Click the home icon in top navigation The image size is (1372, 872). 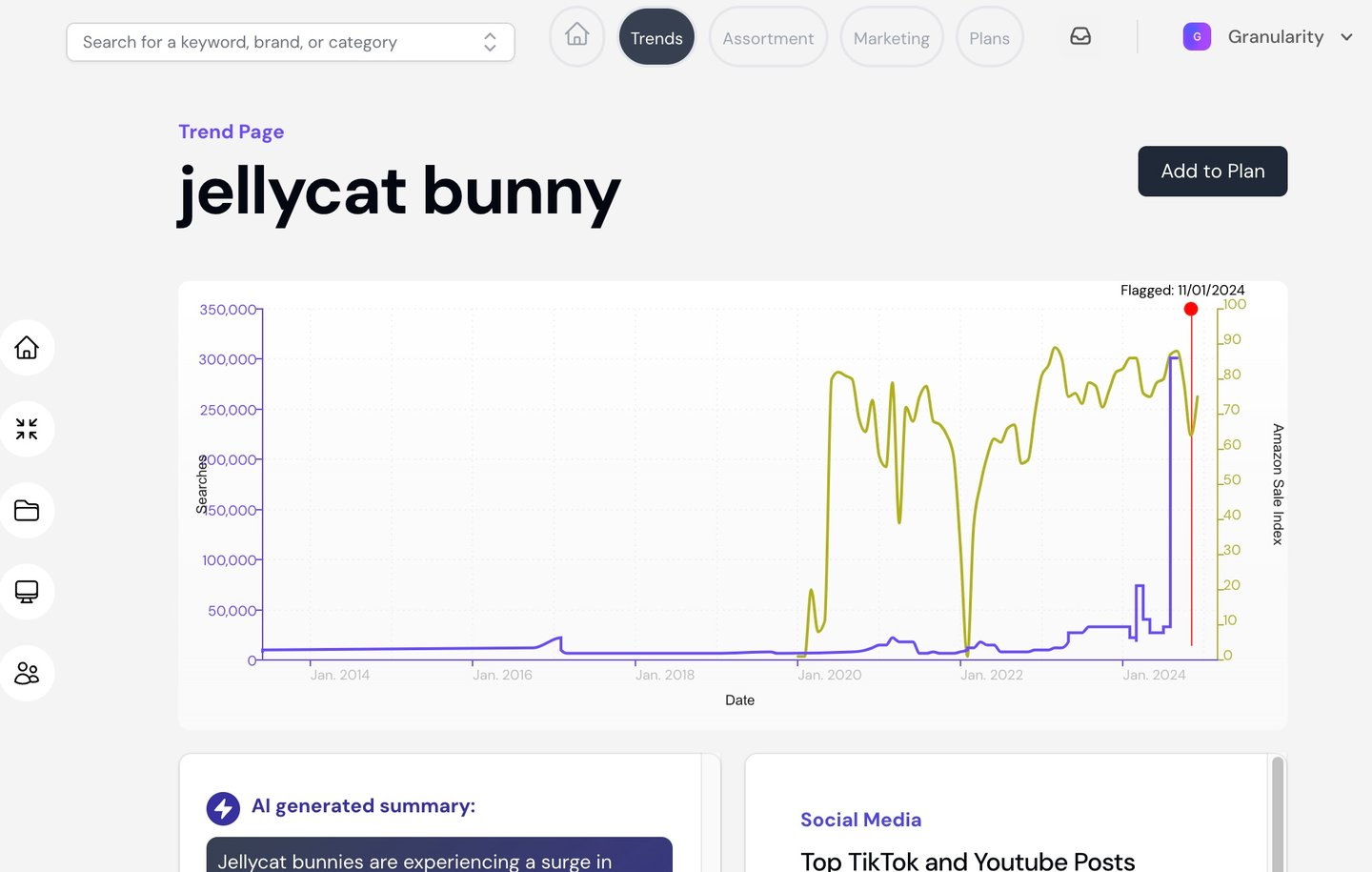(576, 36)
